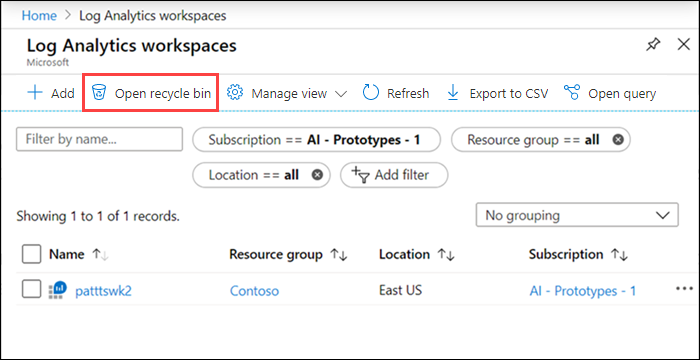
Task: Expand the No grouping dropdown
Action: tap(577, 215)
